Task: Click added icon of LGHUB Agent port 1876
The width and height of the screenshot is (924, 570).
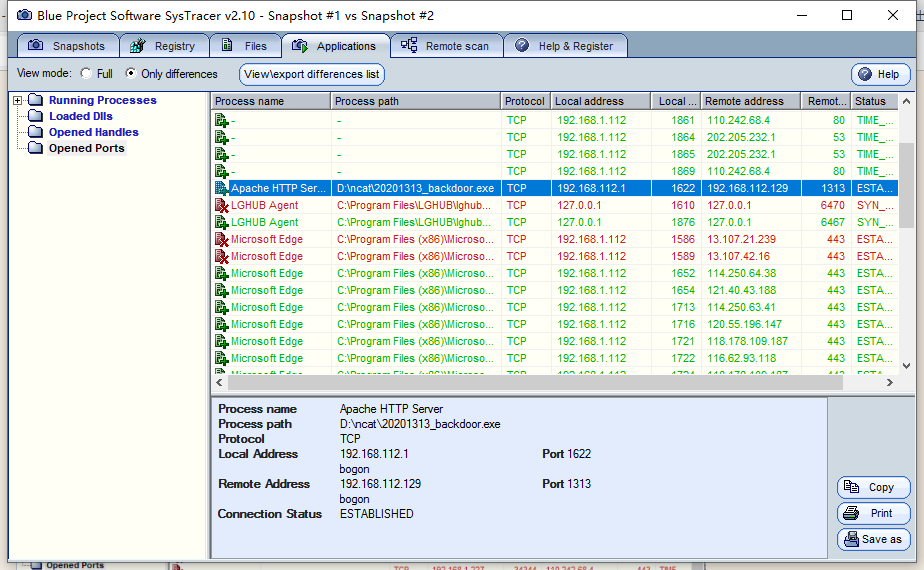Action: [x=222, y=223]
